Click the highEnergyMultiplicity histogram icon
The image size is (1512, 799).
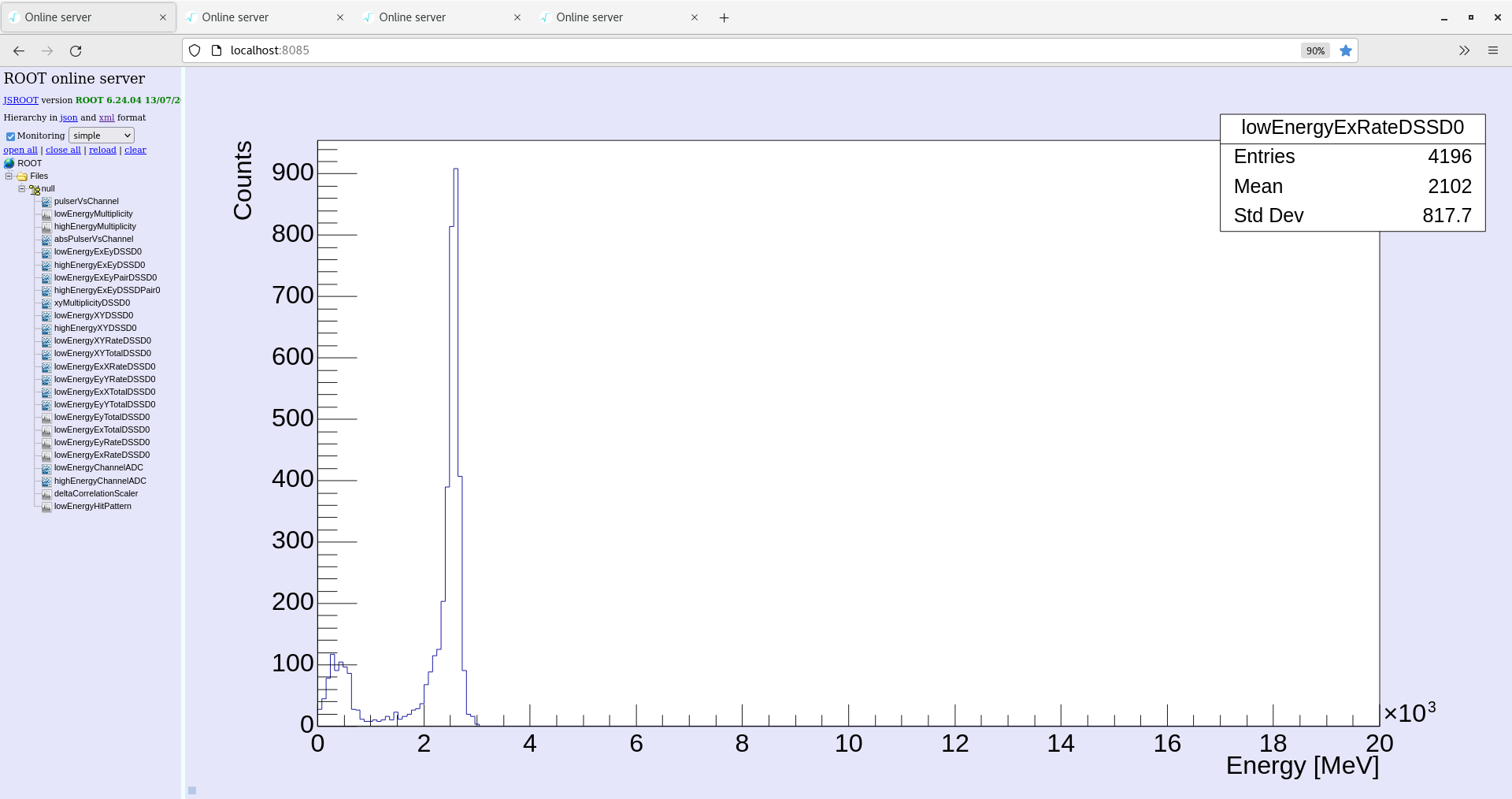point(46,227)
